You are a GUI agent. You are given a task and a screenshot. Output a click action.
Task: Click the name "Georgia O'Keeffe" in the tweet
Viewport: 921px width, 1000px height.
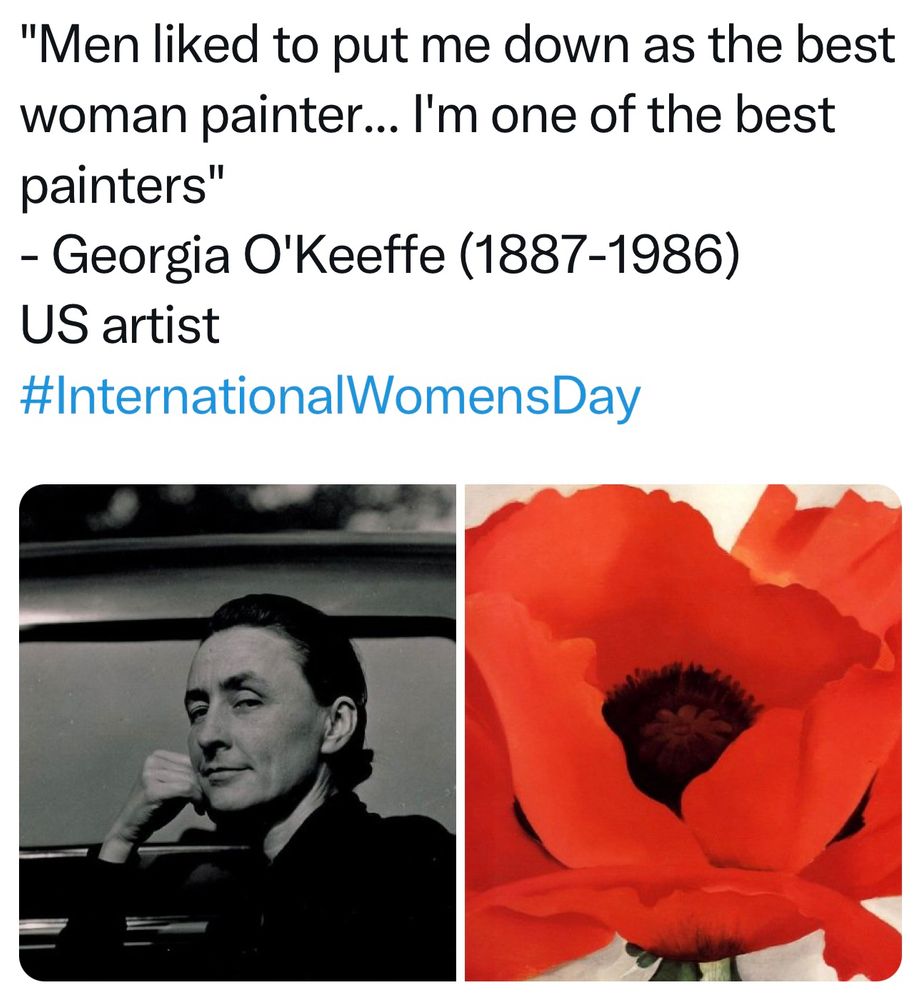(248, 258)
